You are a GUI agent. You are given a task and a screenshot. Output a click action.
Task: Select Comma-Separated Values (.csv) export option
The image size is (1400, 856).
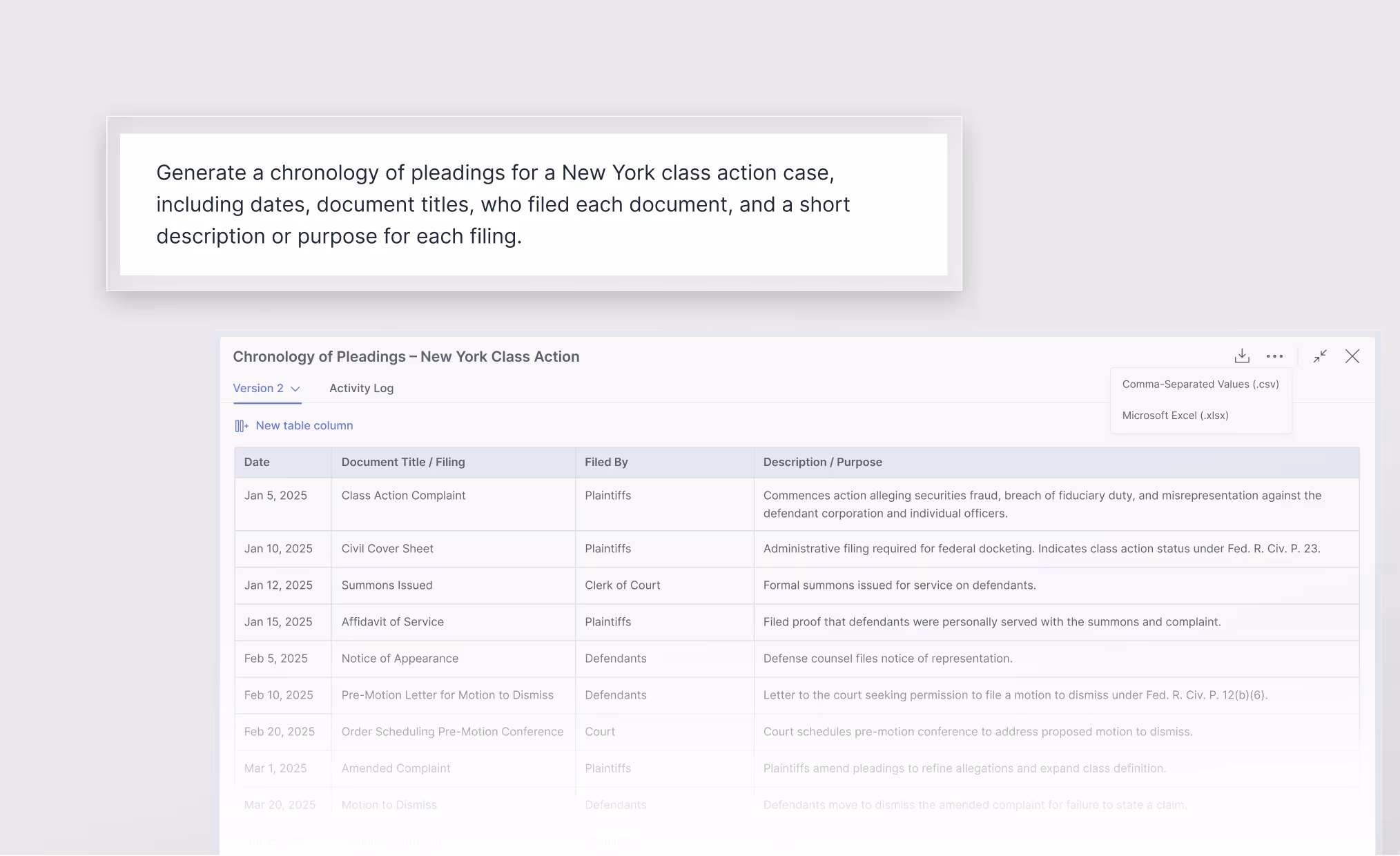coord(1201,384)
